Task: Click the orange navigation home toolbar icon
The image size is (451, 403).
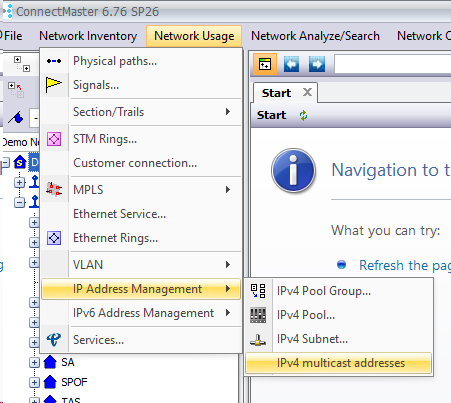Action: [265, 64]
